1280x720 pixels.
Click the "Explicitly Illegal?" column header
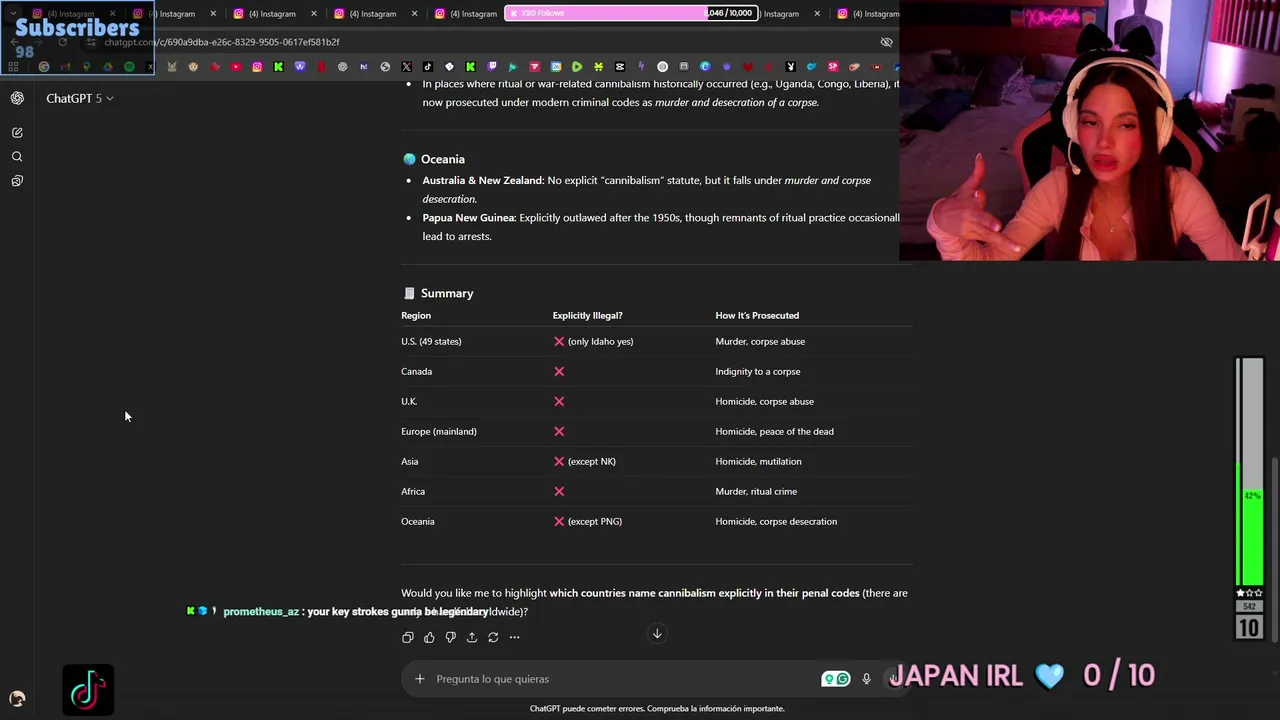[588, 315]
